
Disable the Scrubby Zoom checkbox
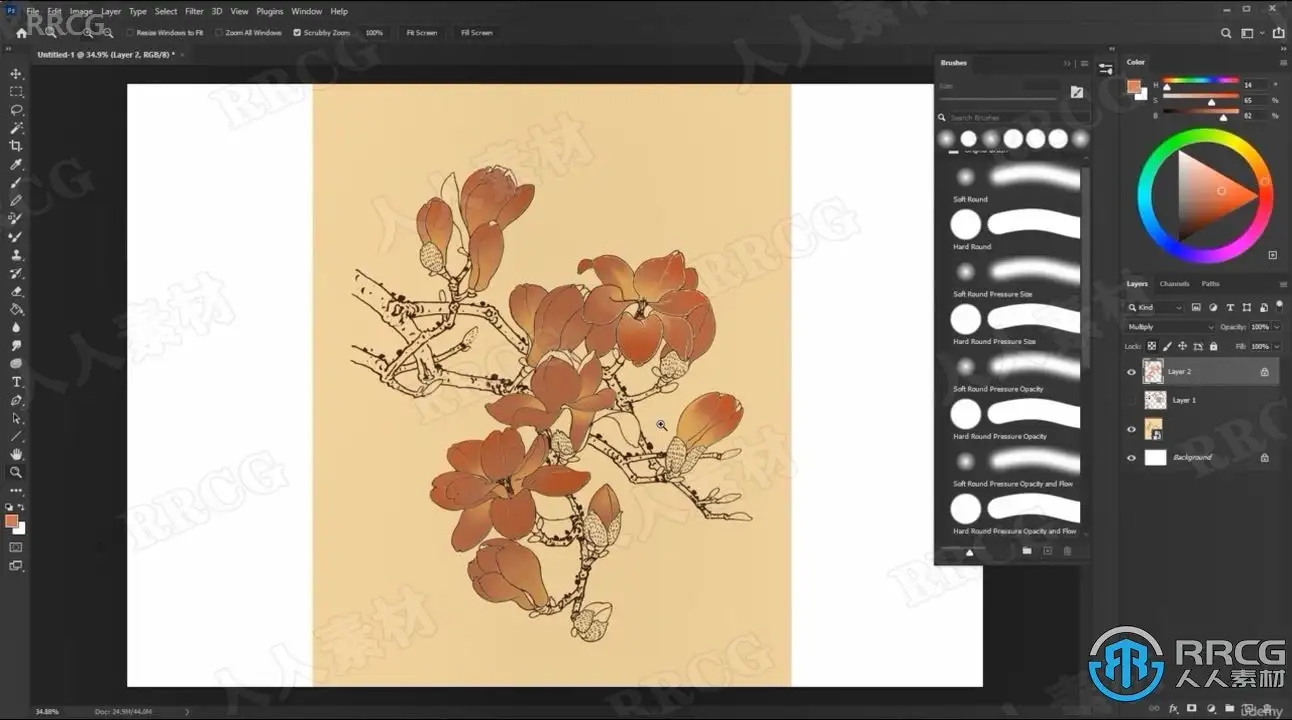(x=297, y=33)
